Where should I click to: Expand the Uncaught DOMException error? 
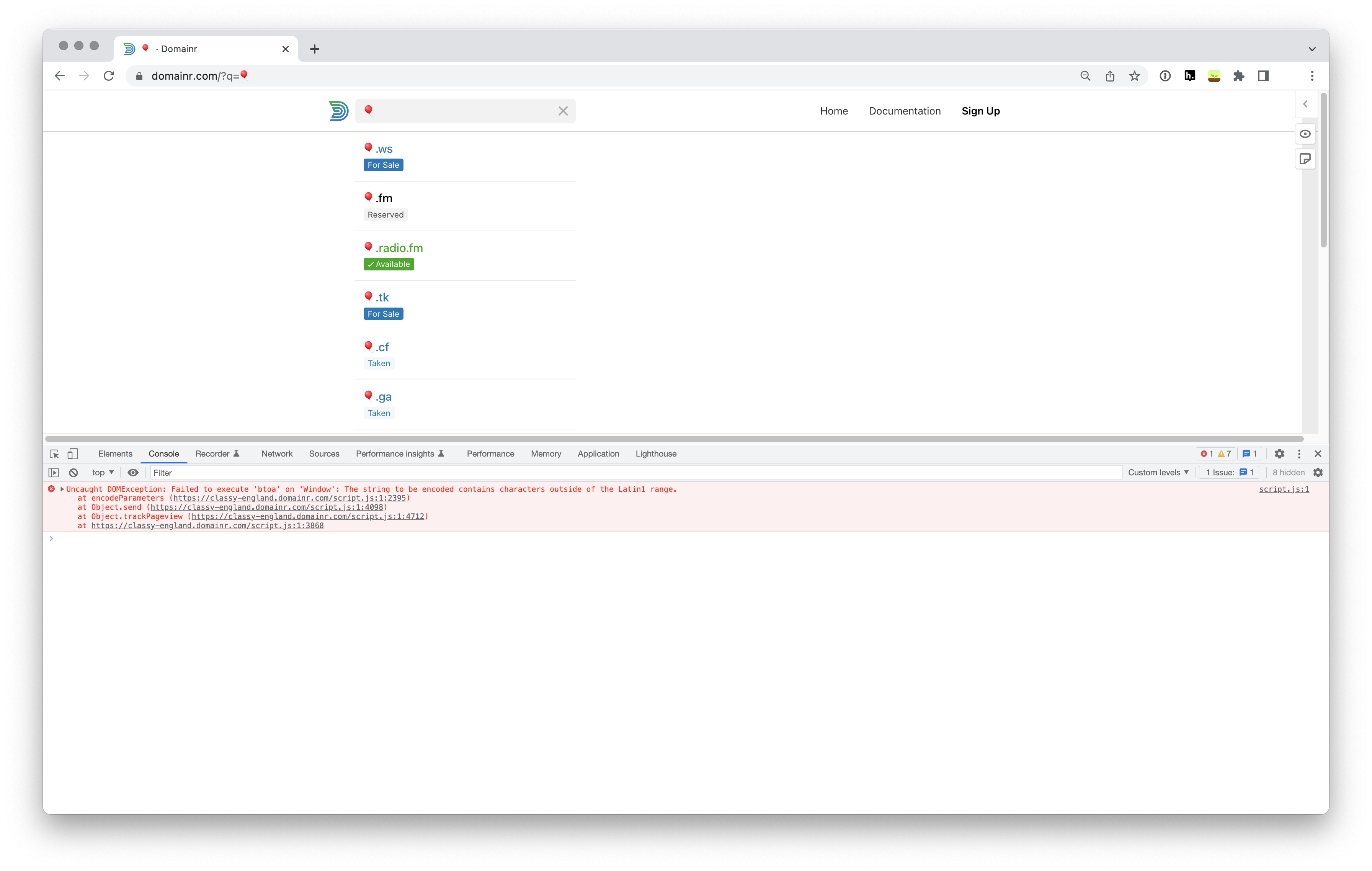tap(62, 489)
